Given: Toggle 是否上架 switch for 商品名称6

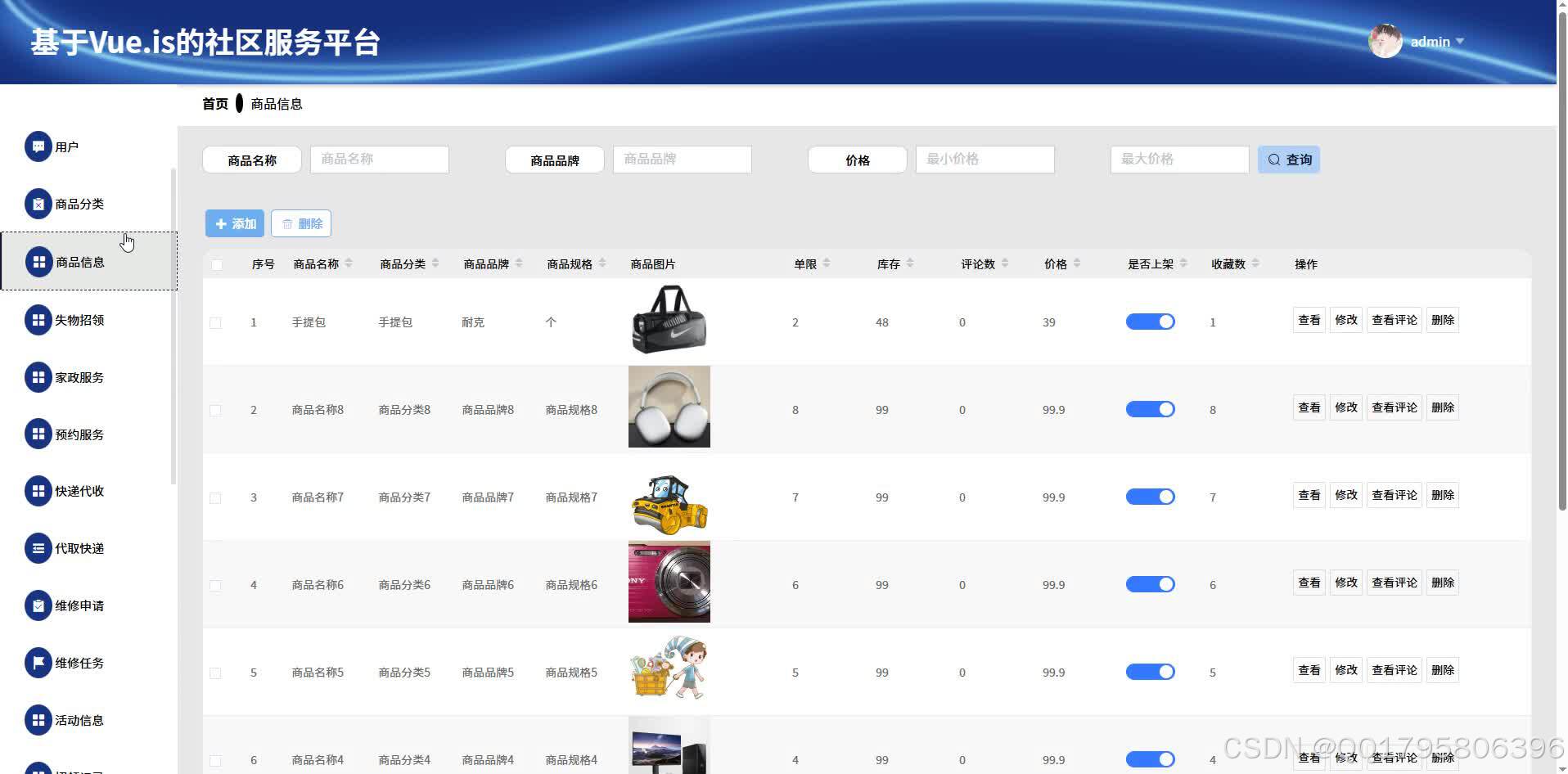Looking at the screenshot, I should 1151,584.
